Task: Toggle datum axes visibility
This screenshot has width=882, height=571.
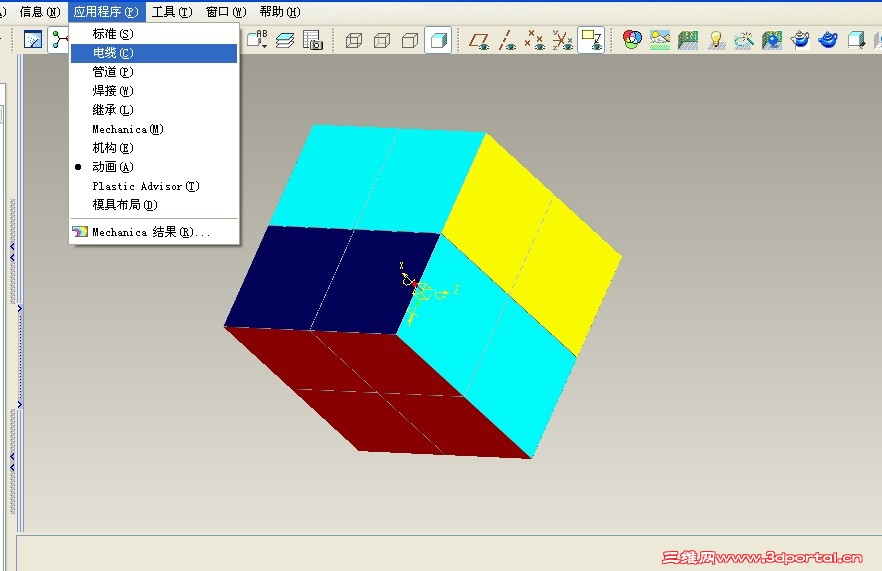Action: [x=507, y=41]
